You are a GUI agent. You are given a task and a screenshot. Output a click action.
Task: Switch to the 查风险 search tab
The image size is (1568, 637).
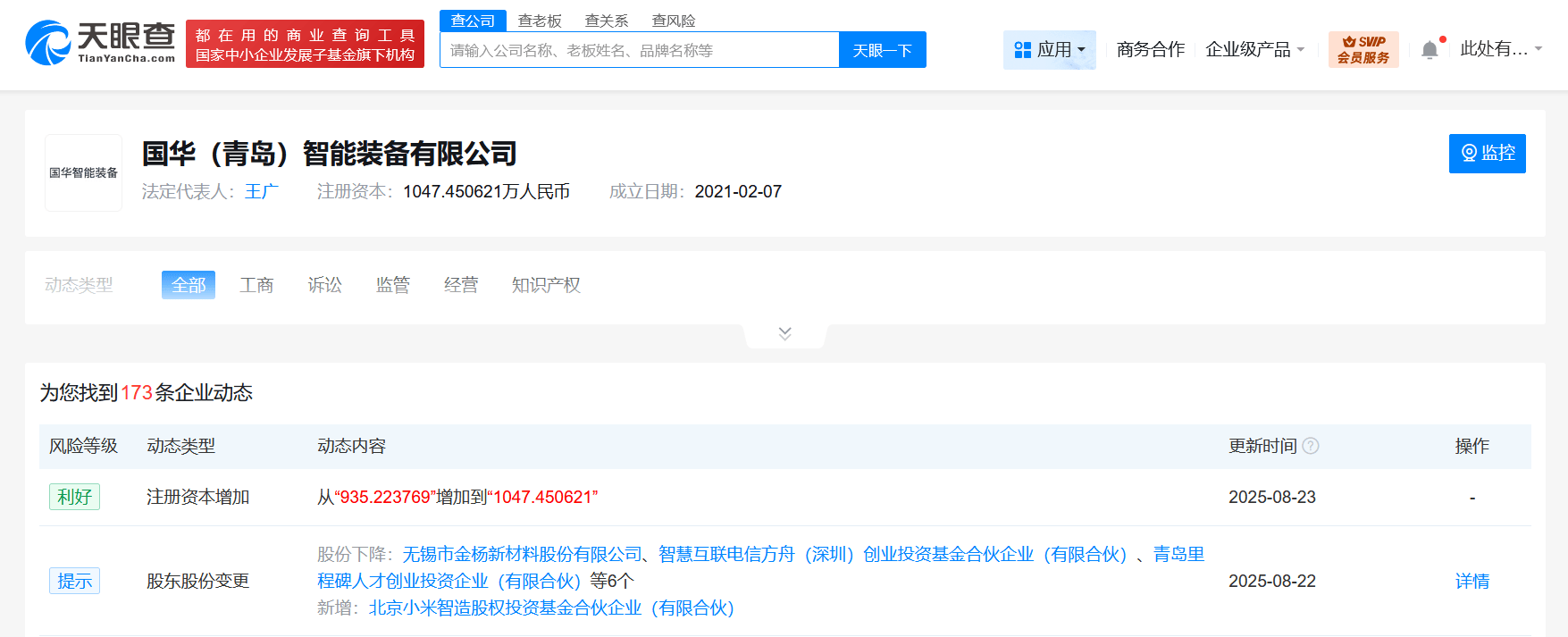(x=674, y=21)
